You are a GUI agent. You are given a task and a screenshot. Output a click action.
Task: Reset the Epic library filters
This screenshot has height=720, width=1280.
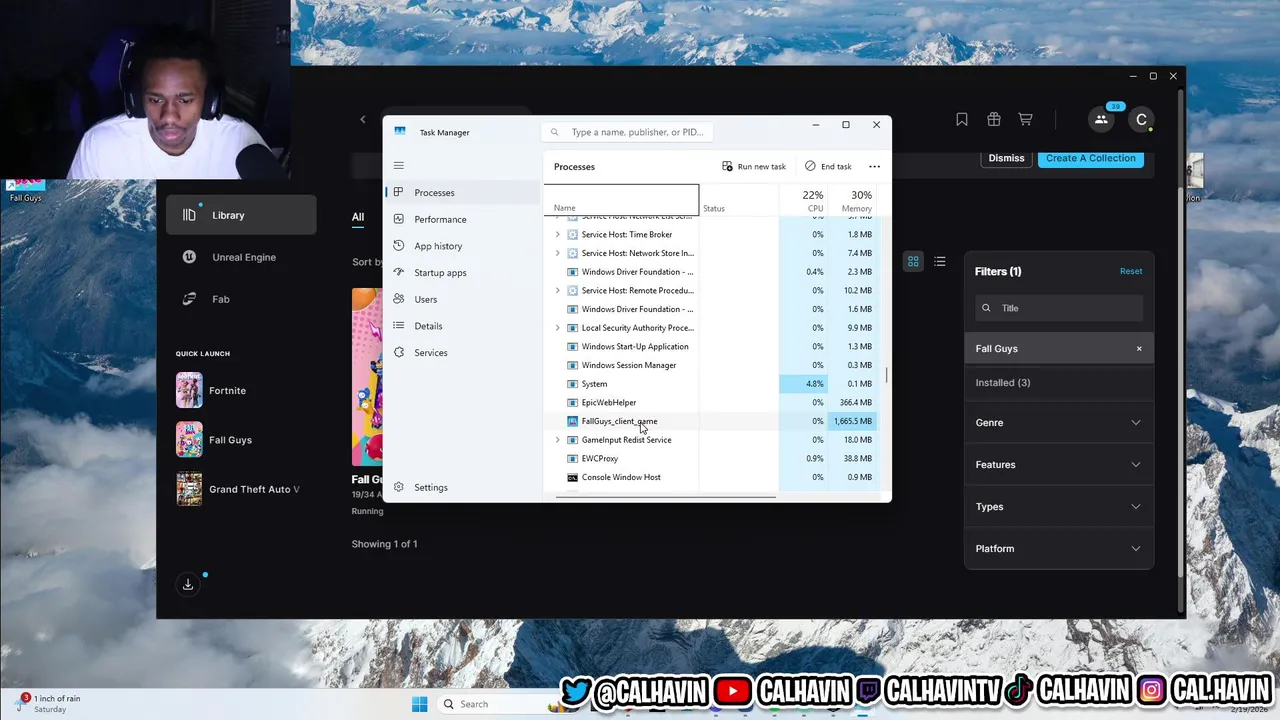point(1131,271)
